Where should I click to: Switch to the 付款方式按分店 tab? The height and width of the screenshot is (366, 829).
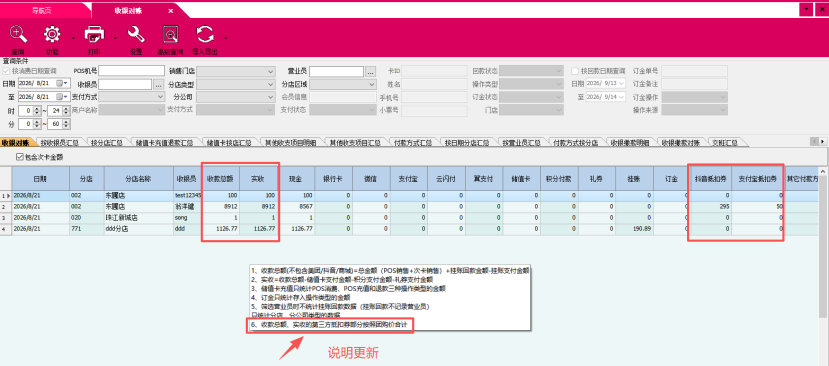[x=575, y=143]
